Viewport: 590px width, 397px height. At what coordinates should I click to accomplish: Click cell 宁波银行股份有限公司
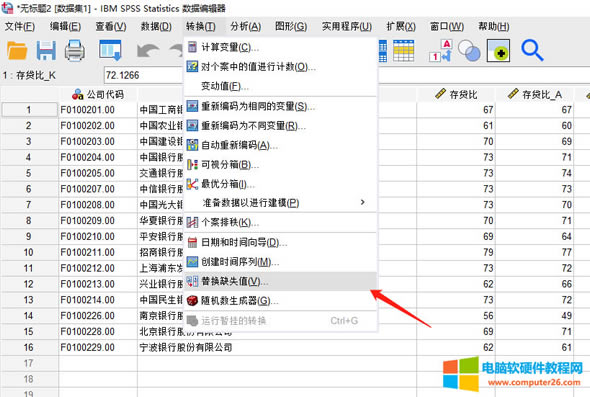coord(277,347)
